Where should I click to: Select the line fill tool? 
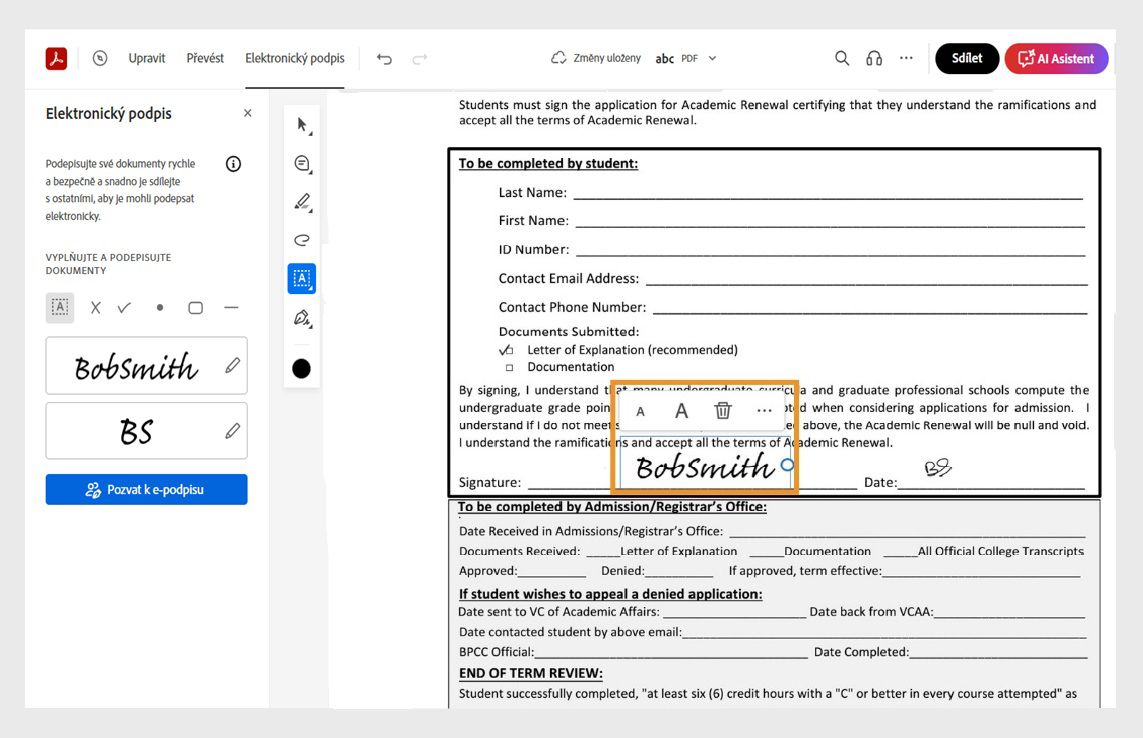point(231,308)
